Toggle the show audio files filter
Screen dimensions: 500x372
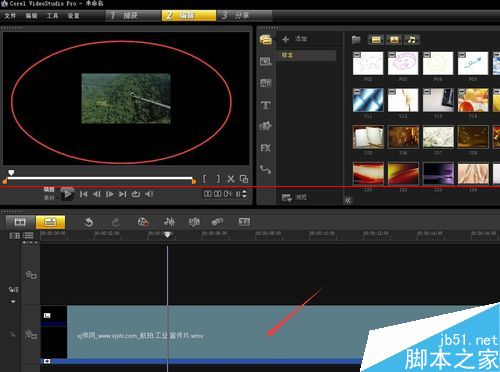click(412, 40)
